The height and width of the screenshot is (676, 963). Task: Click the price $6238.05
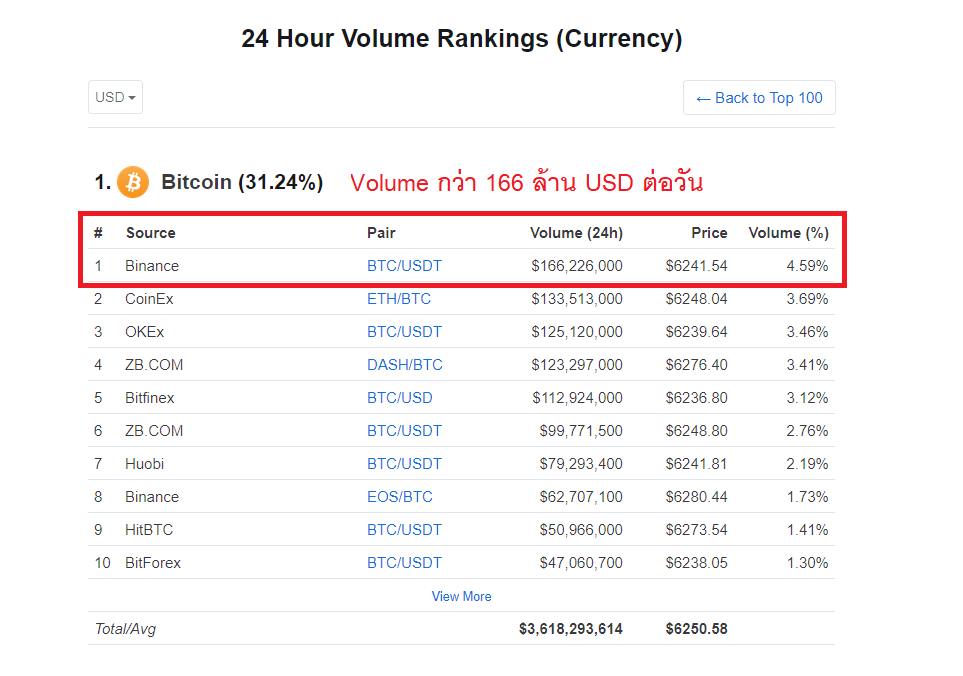[696, 563]
